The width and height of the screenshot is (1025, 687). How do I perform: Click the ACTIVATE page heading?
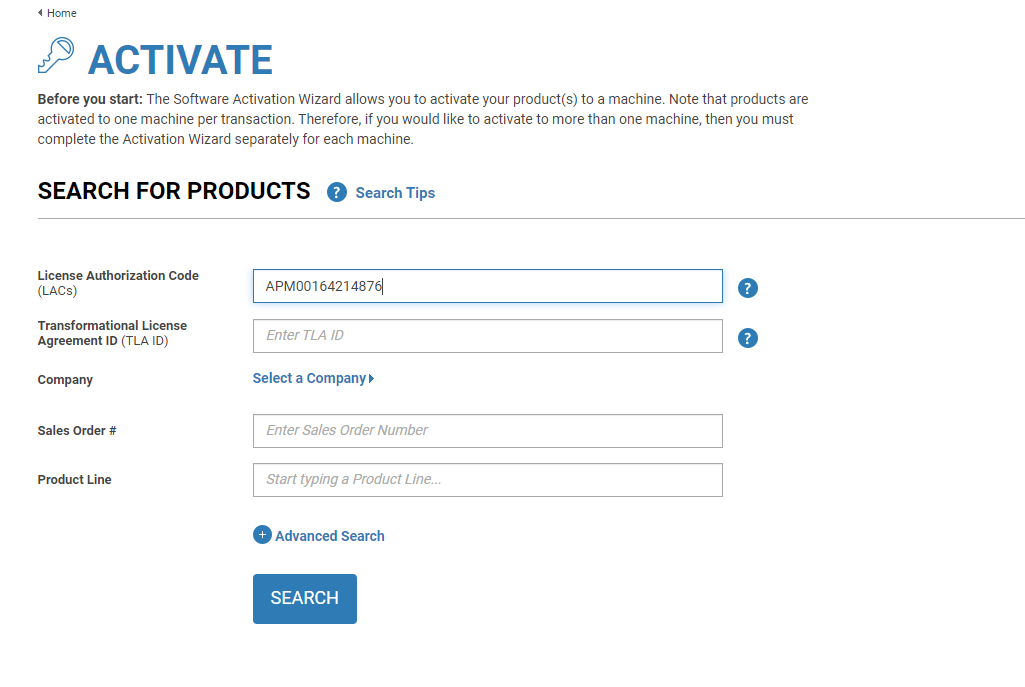tap(179, 61)
